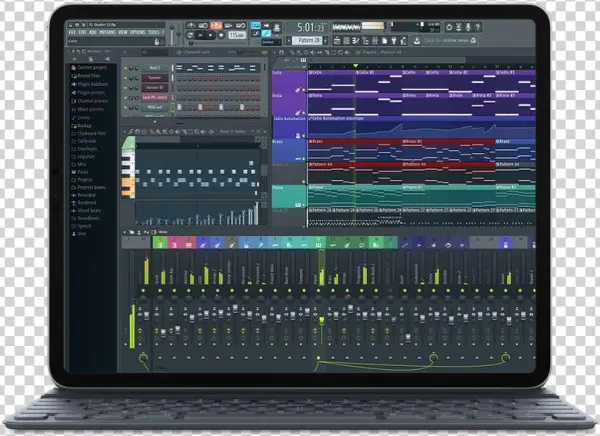The width and height of the screenshot is (600, 436).
Task: Open the EDIT menu
Action: [82, 33]
